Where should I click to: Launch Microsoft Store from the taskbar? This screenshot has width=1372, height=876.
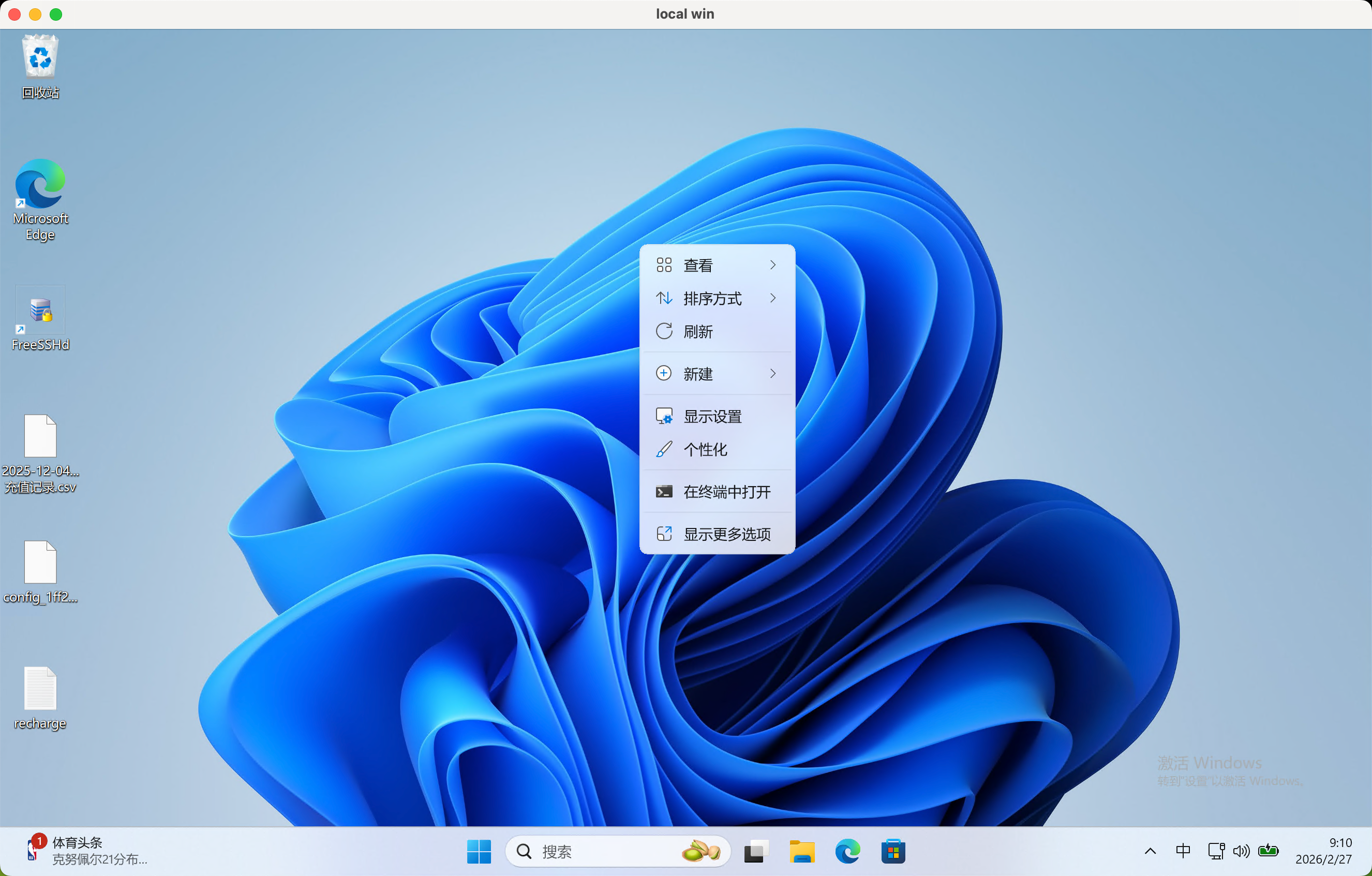[x=893, y=852]
